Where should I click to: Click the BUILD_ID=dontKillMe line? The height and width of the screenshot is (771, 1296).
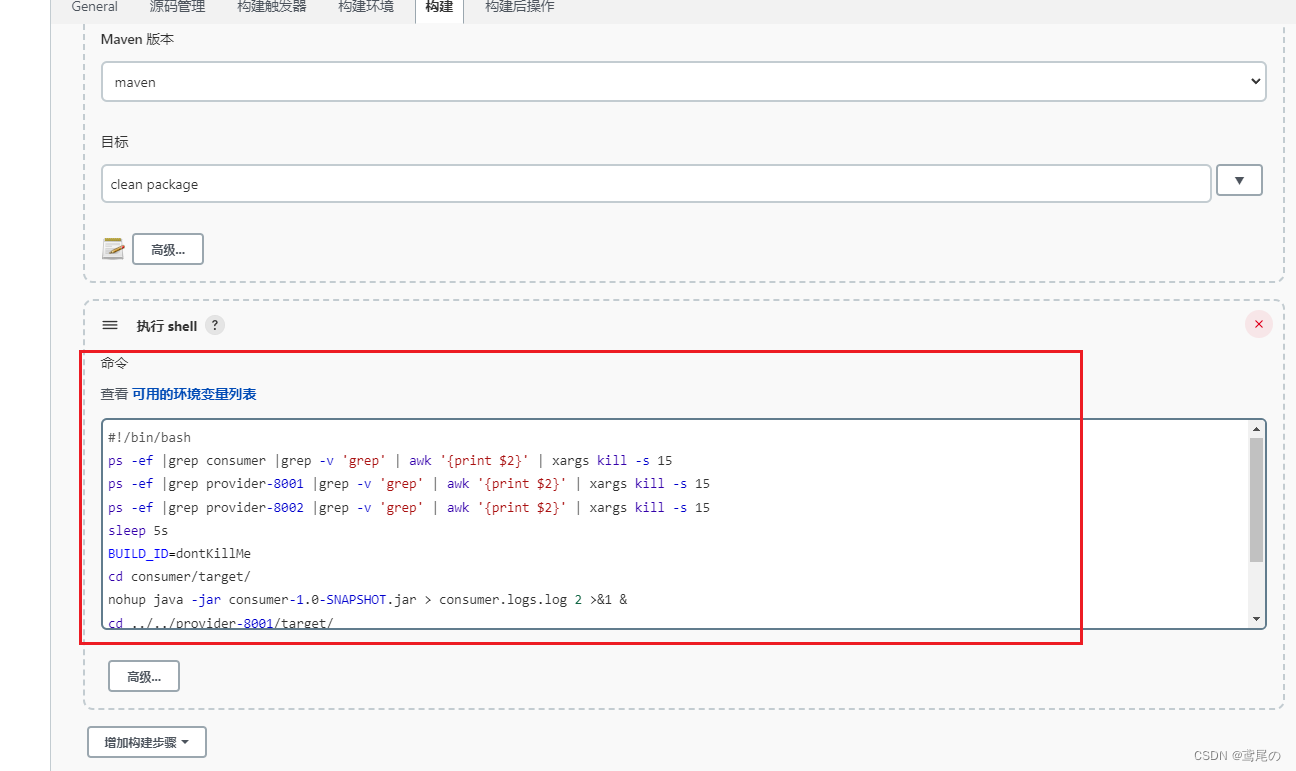click(x=180, y=553)
